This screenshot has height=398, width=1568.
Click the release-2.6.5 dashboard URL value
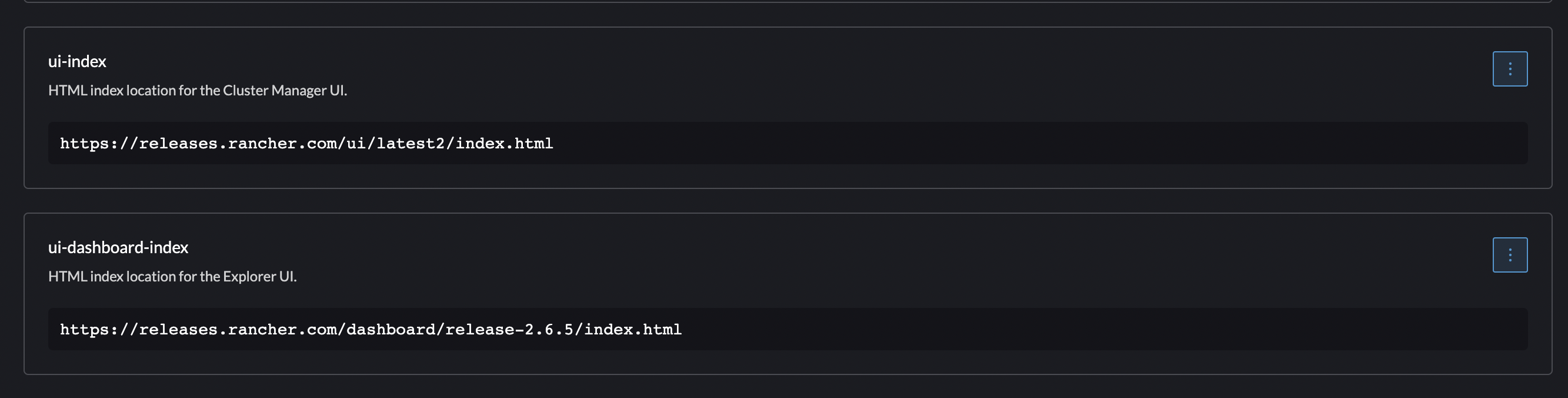[x=370, y=329]
